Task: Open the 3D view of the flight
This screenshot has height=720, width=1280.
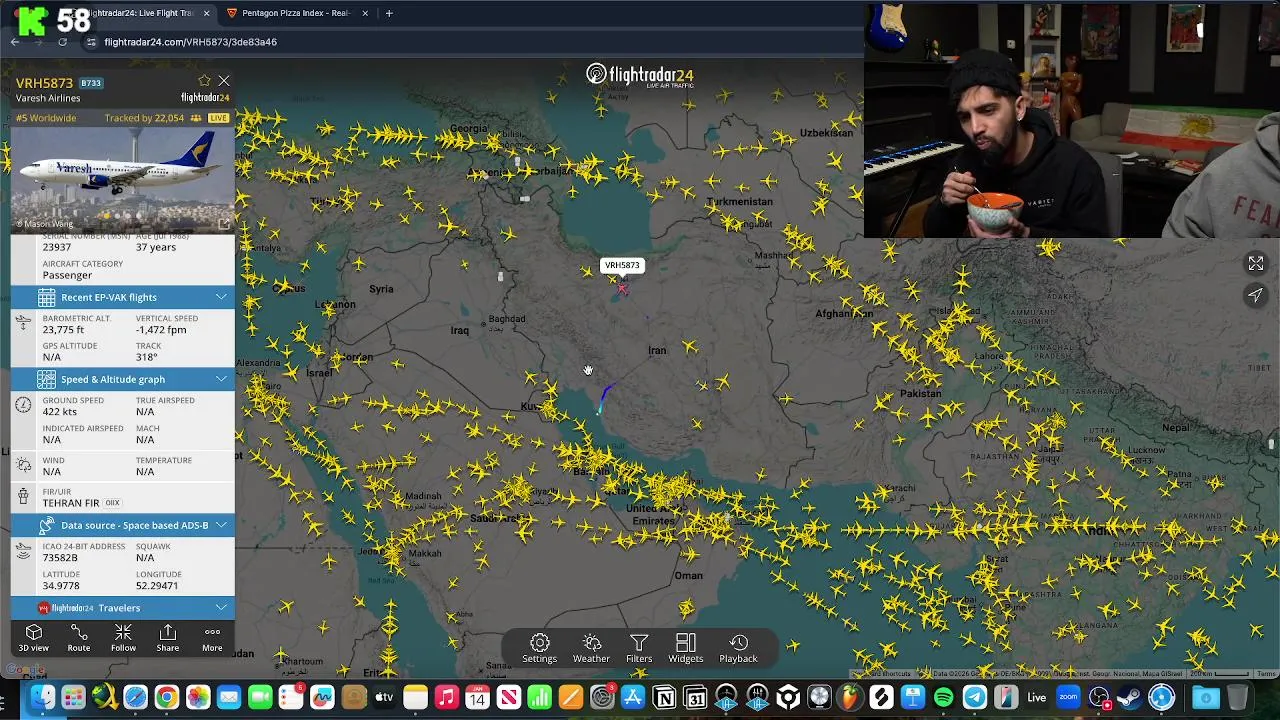Action: [33, 638]
